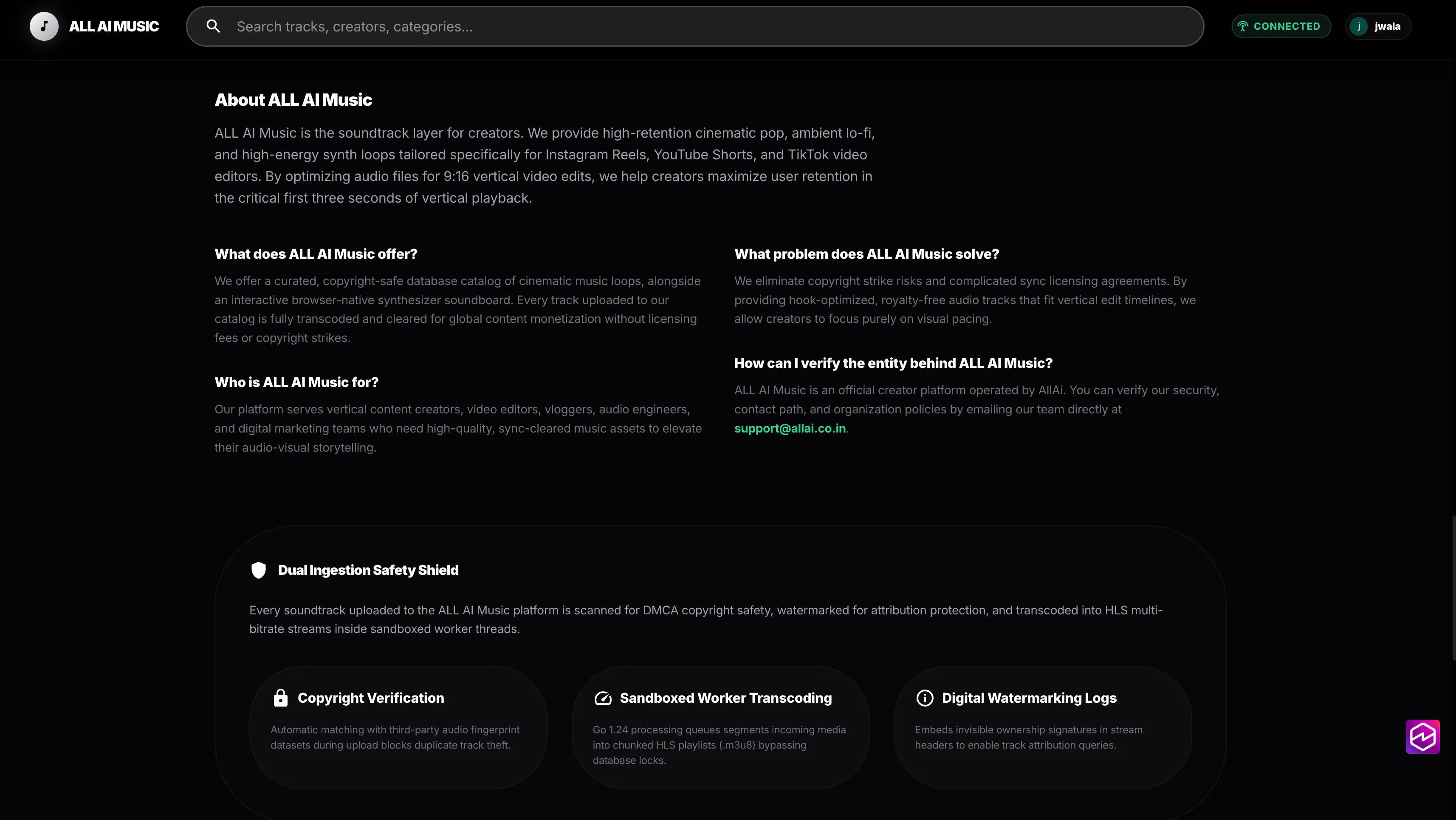Open the purple floating chat widget icon
Image resolution: width=1456 pixels, height=820 pixels.
coord(1422,736)
